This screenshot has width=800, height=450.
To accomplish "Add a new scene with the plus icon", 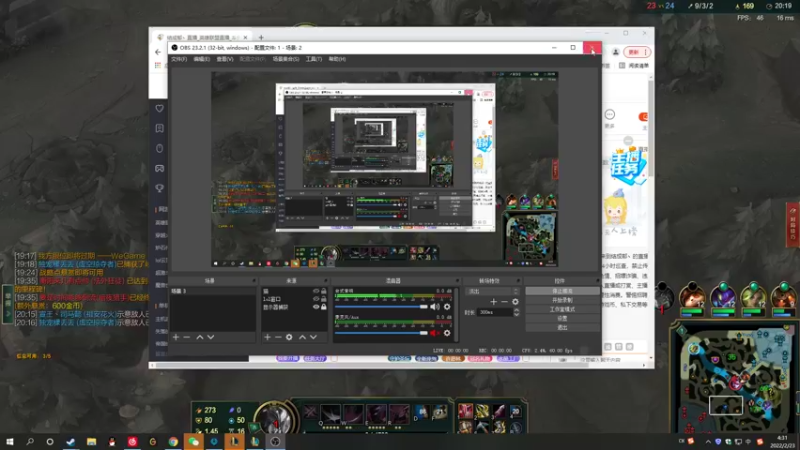I will point(176,337).
